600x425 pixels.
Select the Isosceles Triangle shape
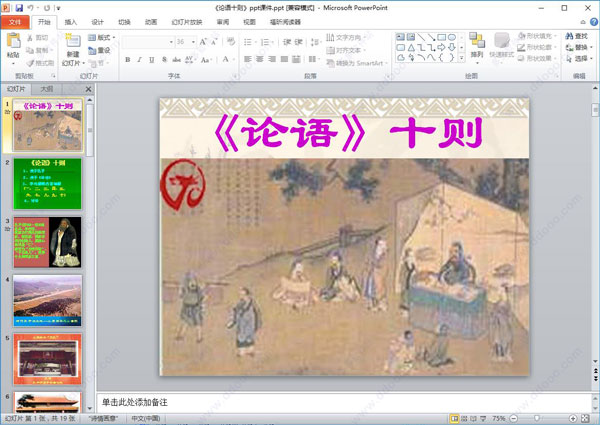pyautogui.click(x=411, y=47)
